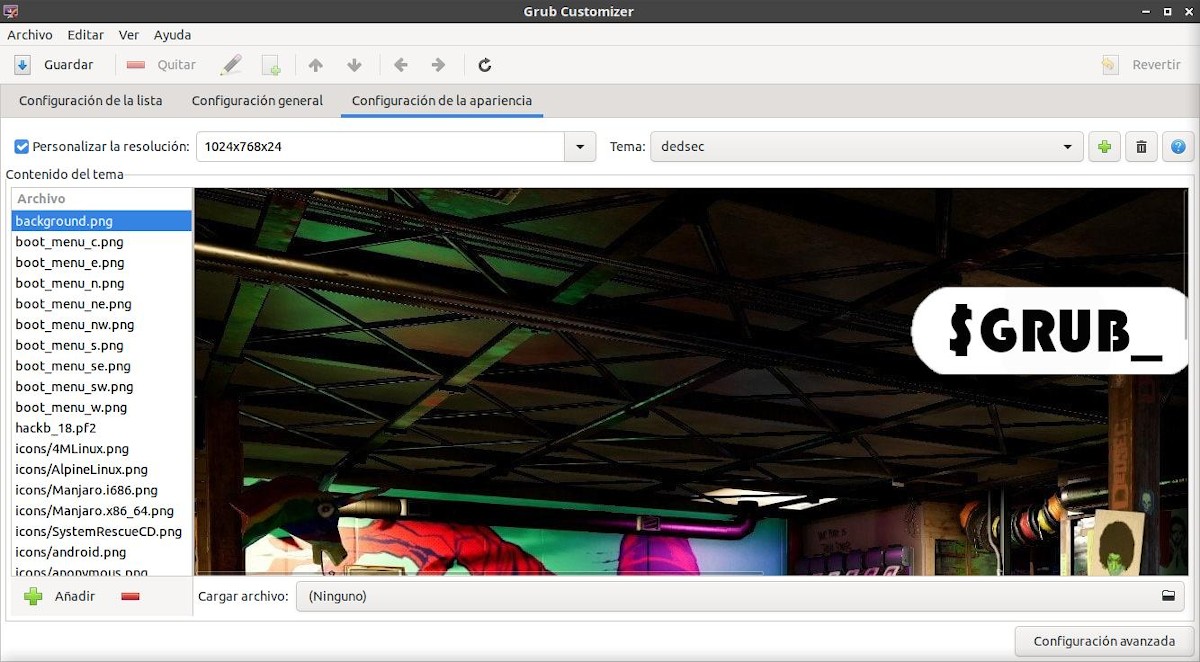This screenshot has width=1200, height=662.
Task: Click the trash delete theme icon
Action: coord(1141,147)
